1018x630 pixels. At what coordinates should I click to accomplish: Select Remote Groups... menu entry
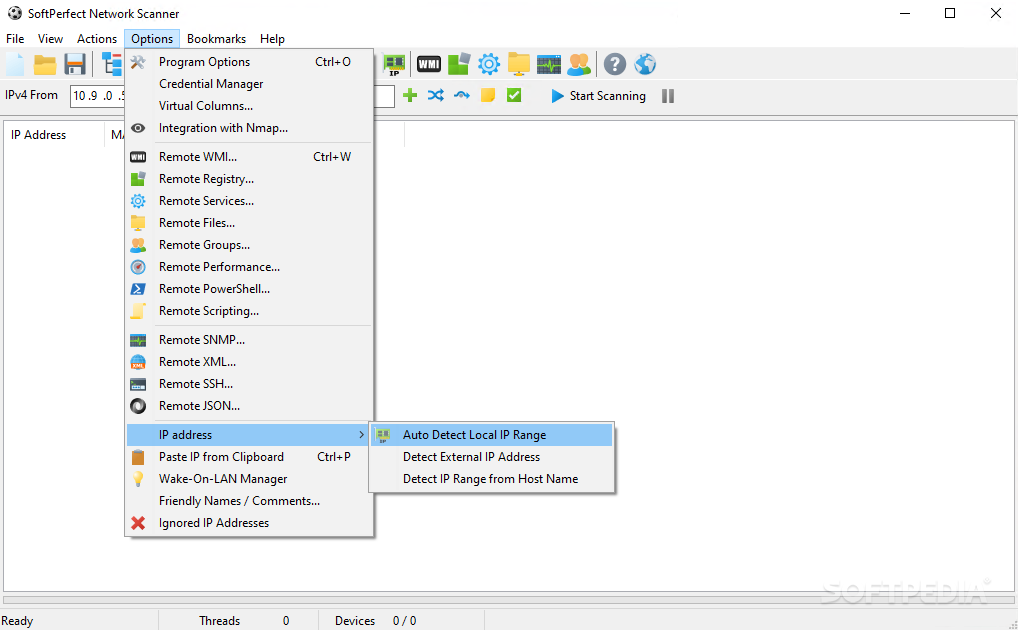pyautogui.click(x=250, y=245)
